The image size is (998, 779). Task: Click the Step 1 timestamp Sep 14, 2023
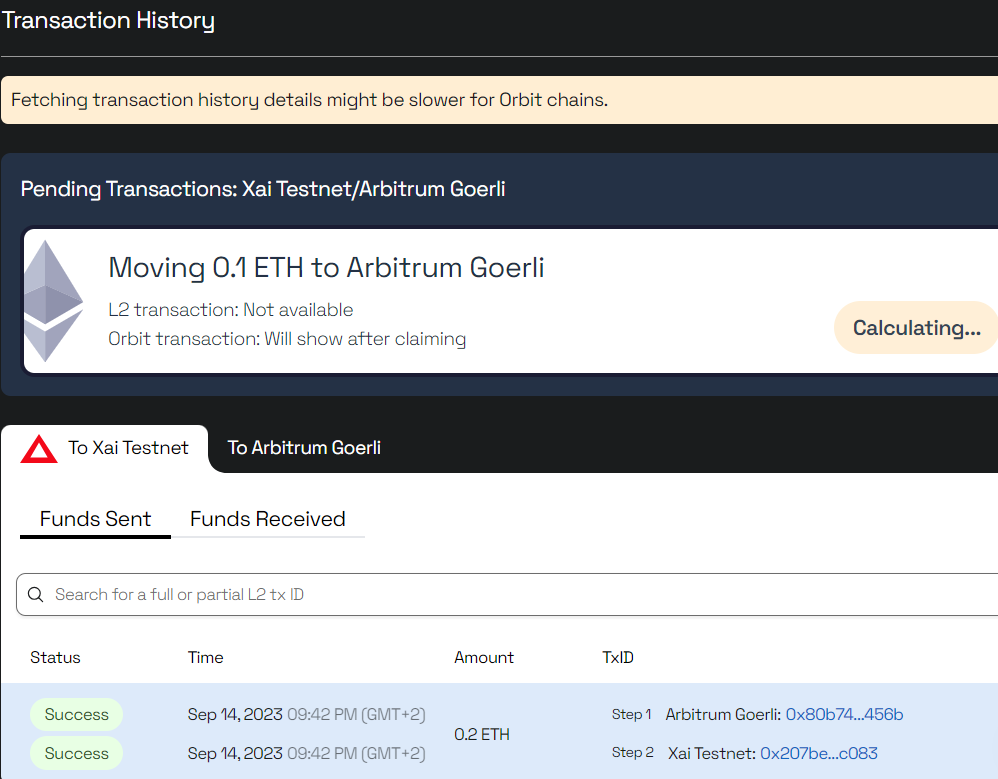tap(307, 715)
